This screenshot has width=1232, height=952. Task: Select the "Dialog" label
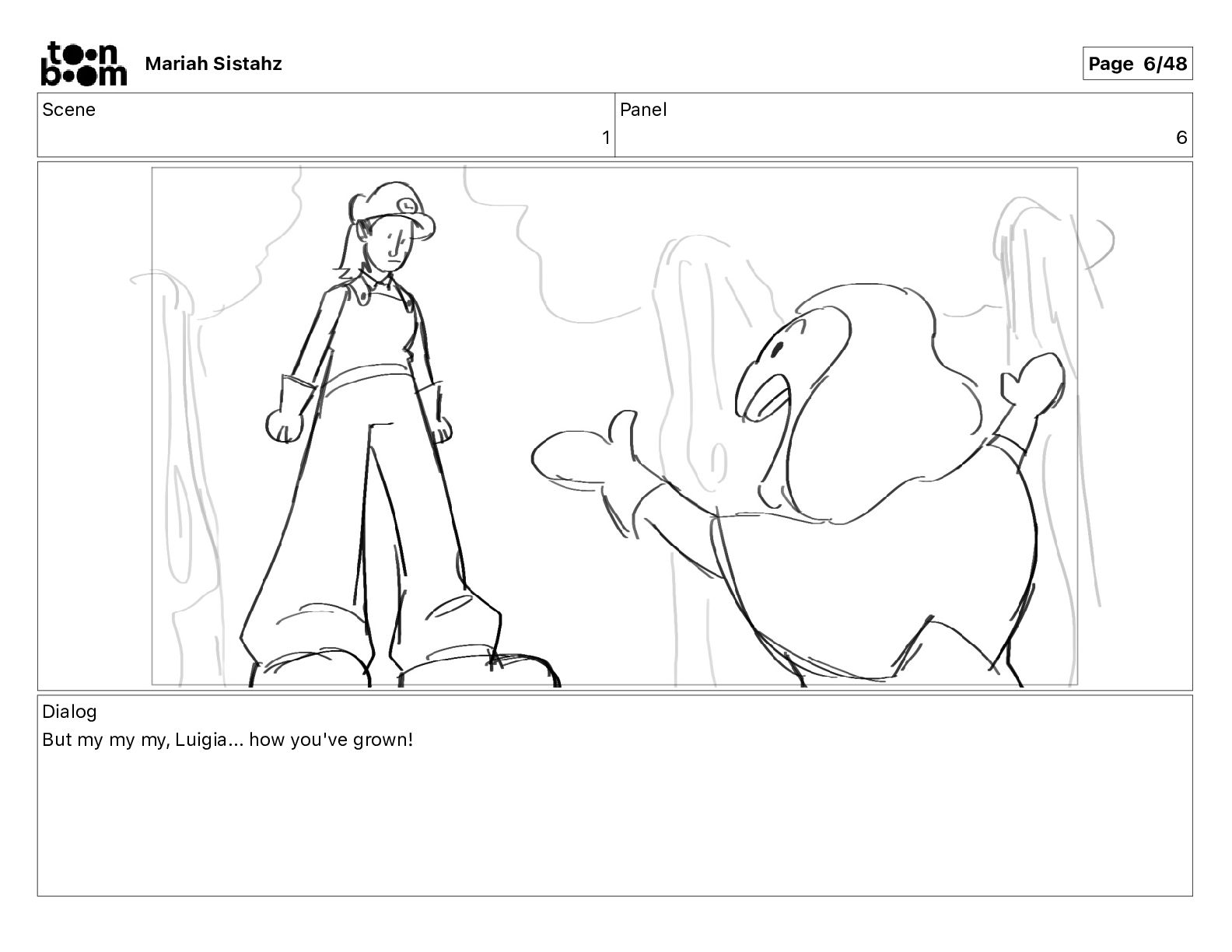point(69,712)
